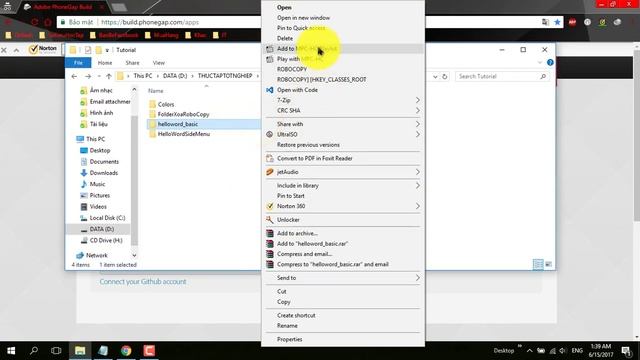Screen dimensions: 640x360
Task: Switch to details view icon in Explorer
Action: tap(538, 264)
